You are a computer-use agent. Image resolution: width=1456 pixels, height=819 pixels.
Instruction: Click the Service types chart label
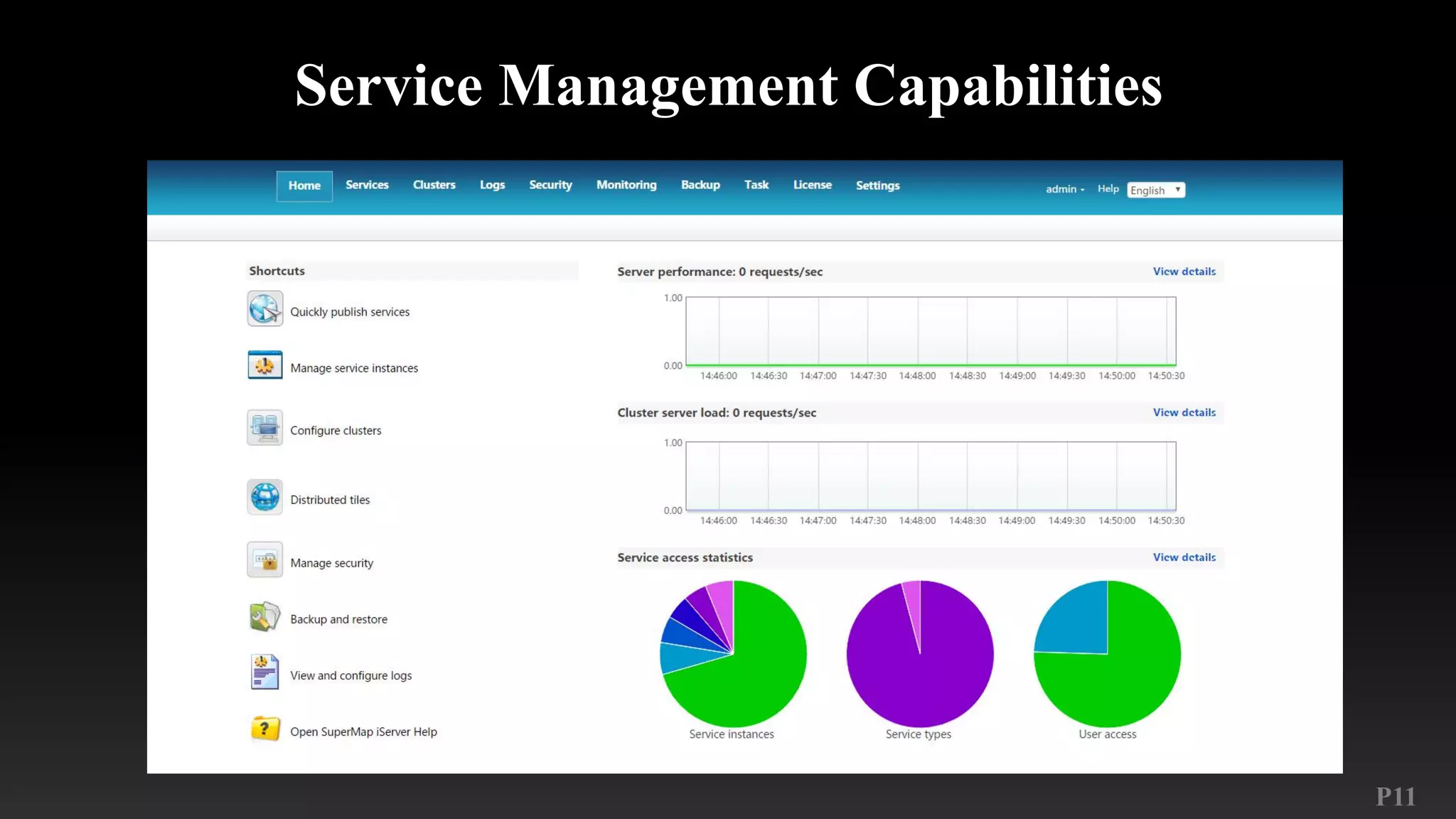tap(918, 734)
